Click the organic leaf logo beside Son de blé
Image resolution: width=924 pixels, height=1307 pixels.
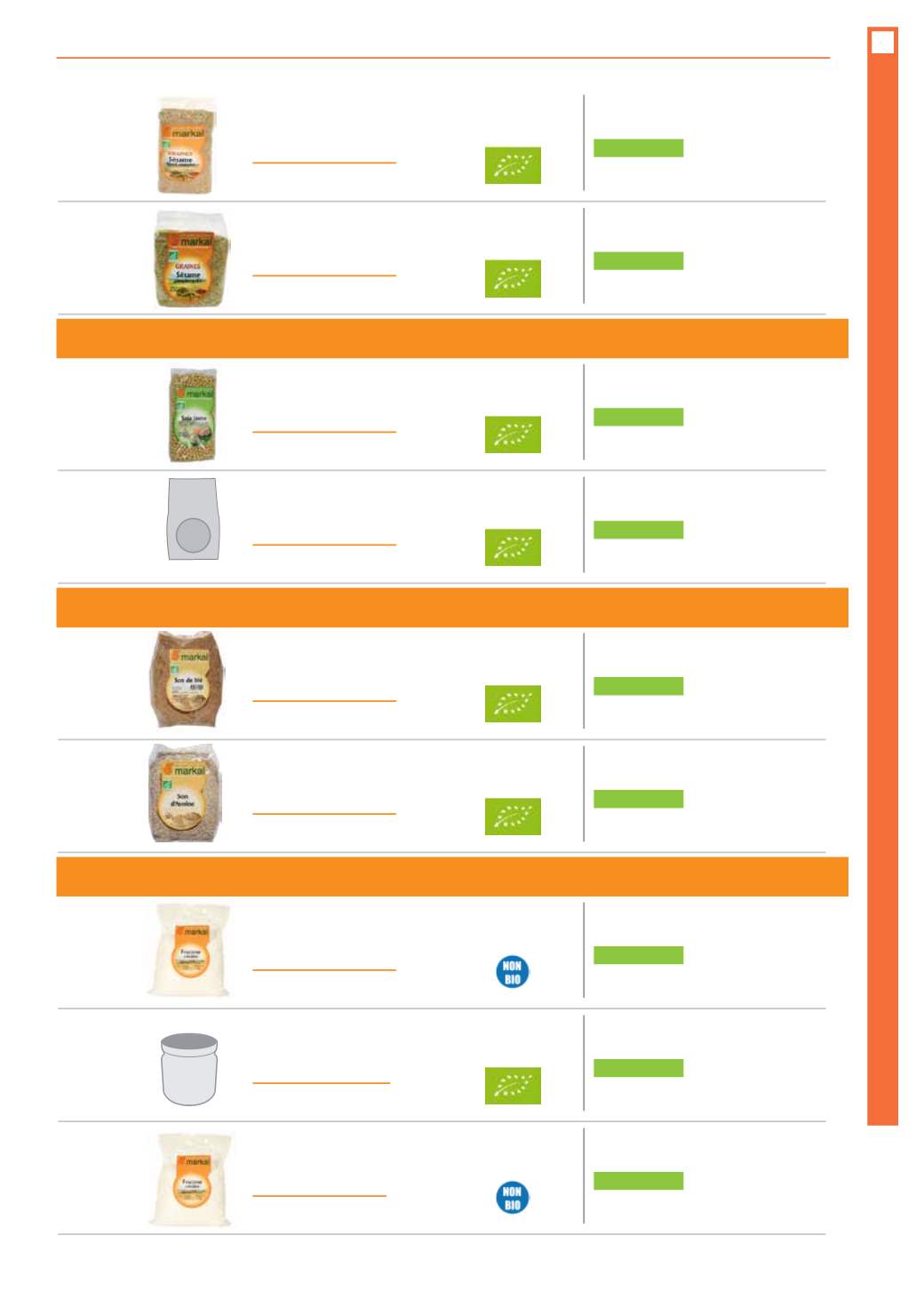[x=513, y=704]
